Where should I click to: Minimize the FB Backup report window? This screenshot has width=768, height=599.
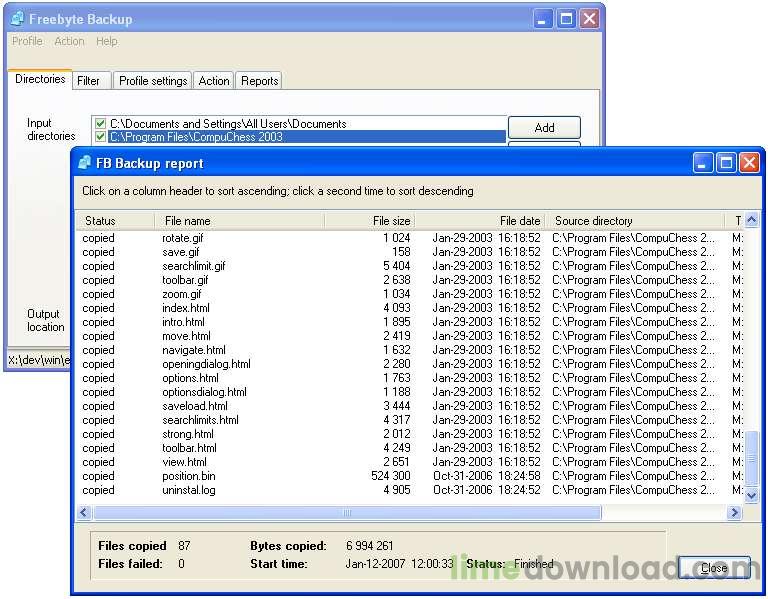(702, 163)
